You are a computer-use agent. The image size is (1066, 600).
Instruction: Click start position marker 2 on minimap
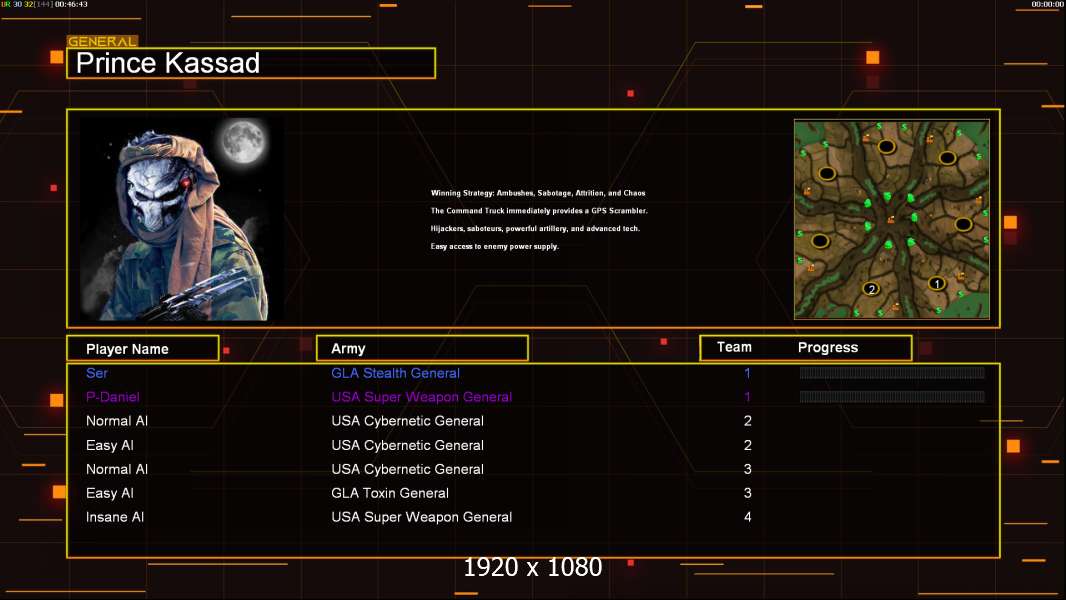pos(872,289)
